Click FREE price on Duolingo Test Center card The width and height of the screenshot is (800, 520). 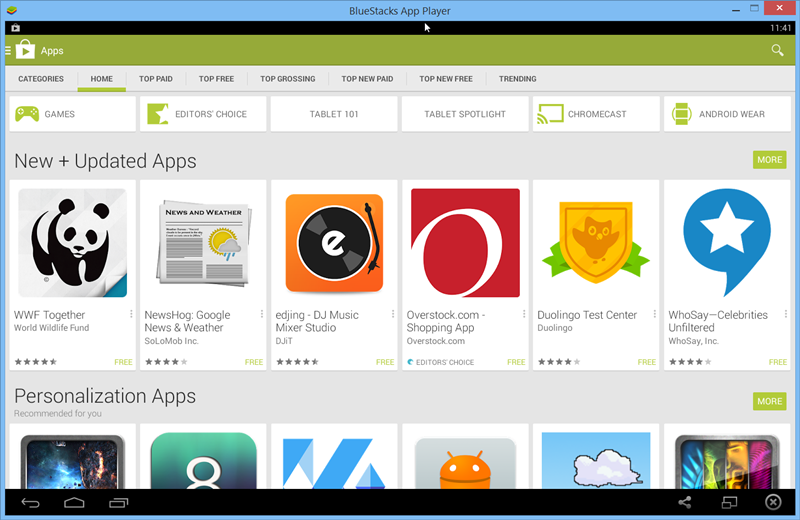647,362
